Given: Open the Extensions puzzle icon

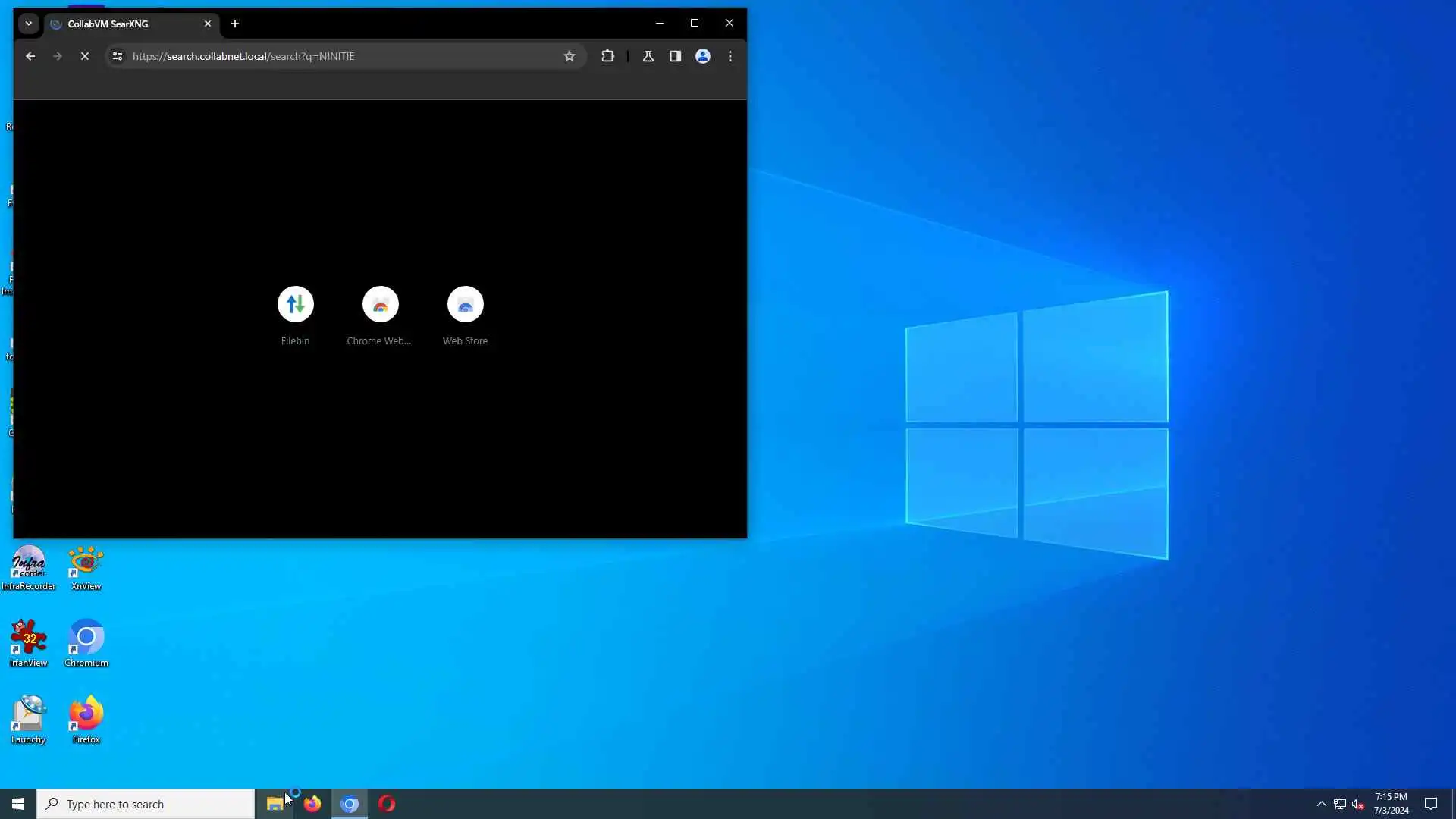Looking at the screenshot, I should (x=607, y=56).
